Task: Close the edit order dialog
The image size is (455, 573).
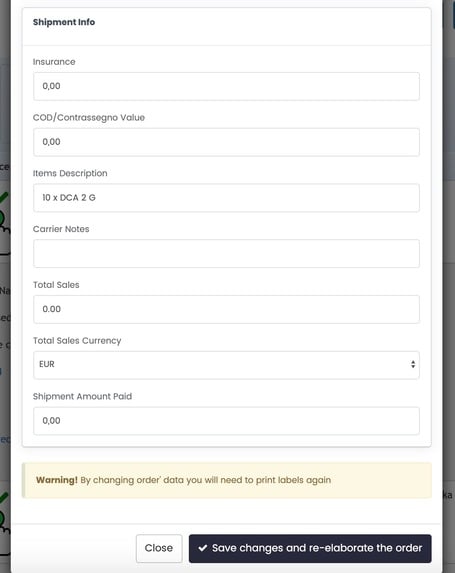Action: coord(159,548)
